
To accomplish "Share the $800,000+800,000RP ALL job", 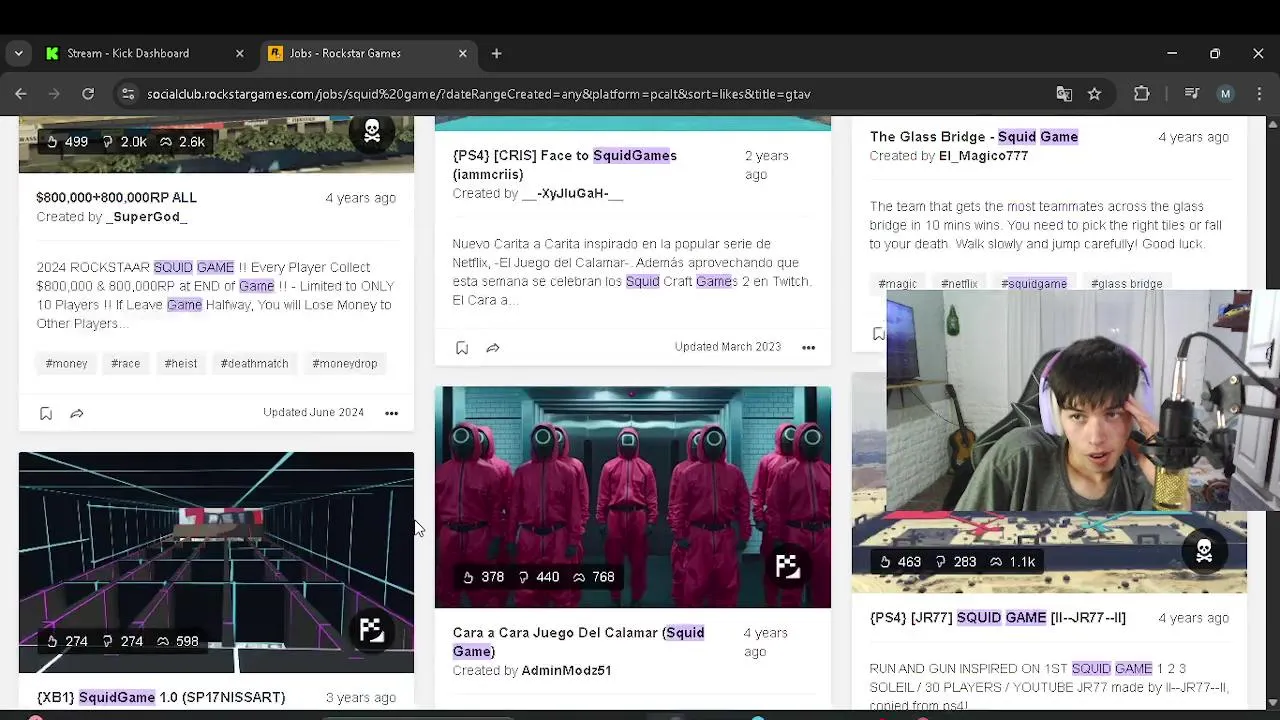I will click(77, 413).
